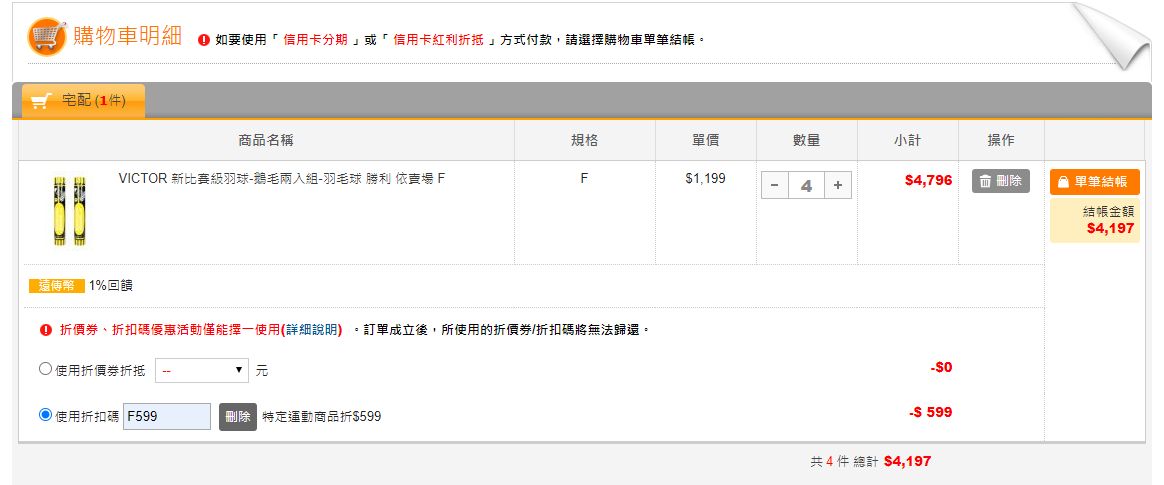Viewport: 1164px width, 485px height.
Task: Open the VICTOR shuttlecock product thumbnail
Action: 68,211
